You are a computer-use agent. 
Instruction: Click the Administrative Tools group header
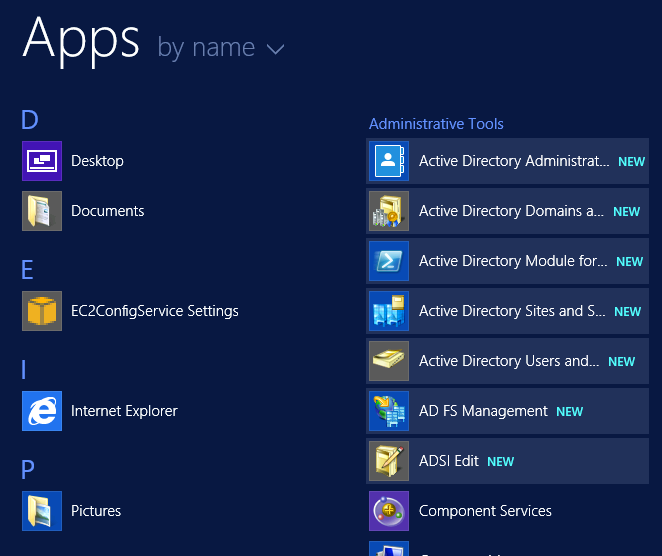tap(436, 124)
